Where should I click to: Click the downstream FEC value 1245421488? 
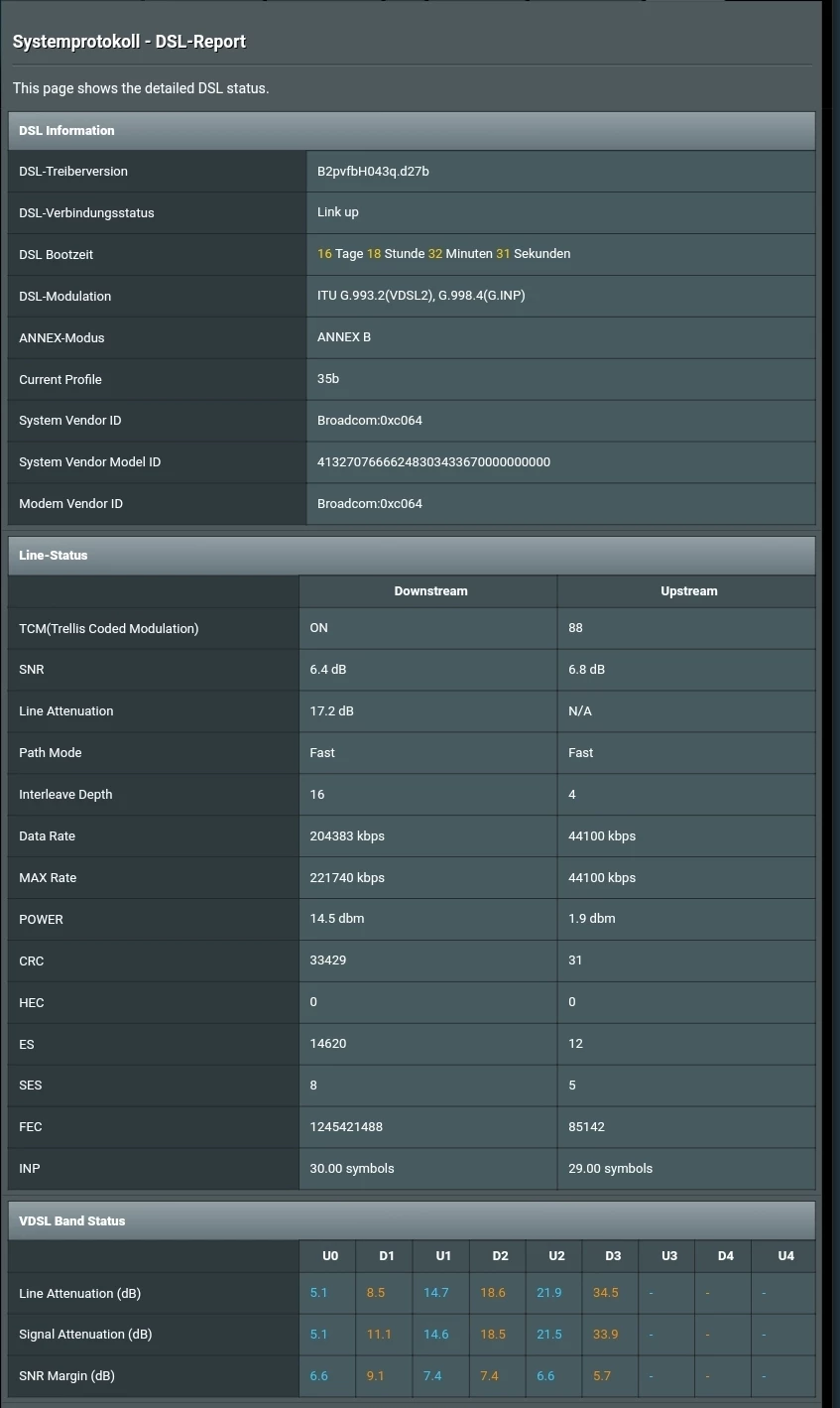click(x=346, y=1126)
